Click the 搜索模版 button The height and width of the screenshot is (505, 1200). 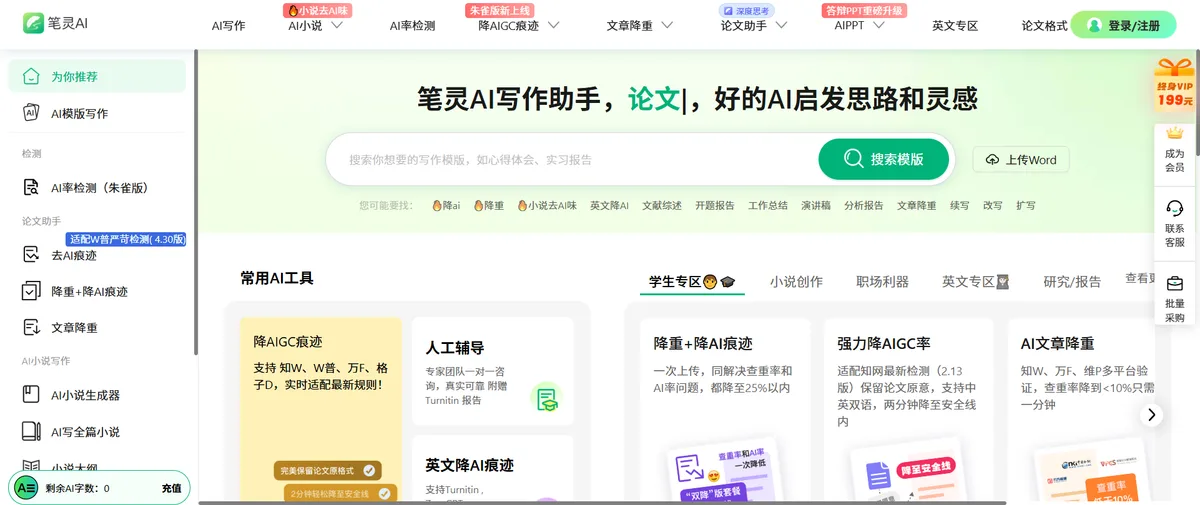883,159
